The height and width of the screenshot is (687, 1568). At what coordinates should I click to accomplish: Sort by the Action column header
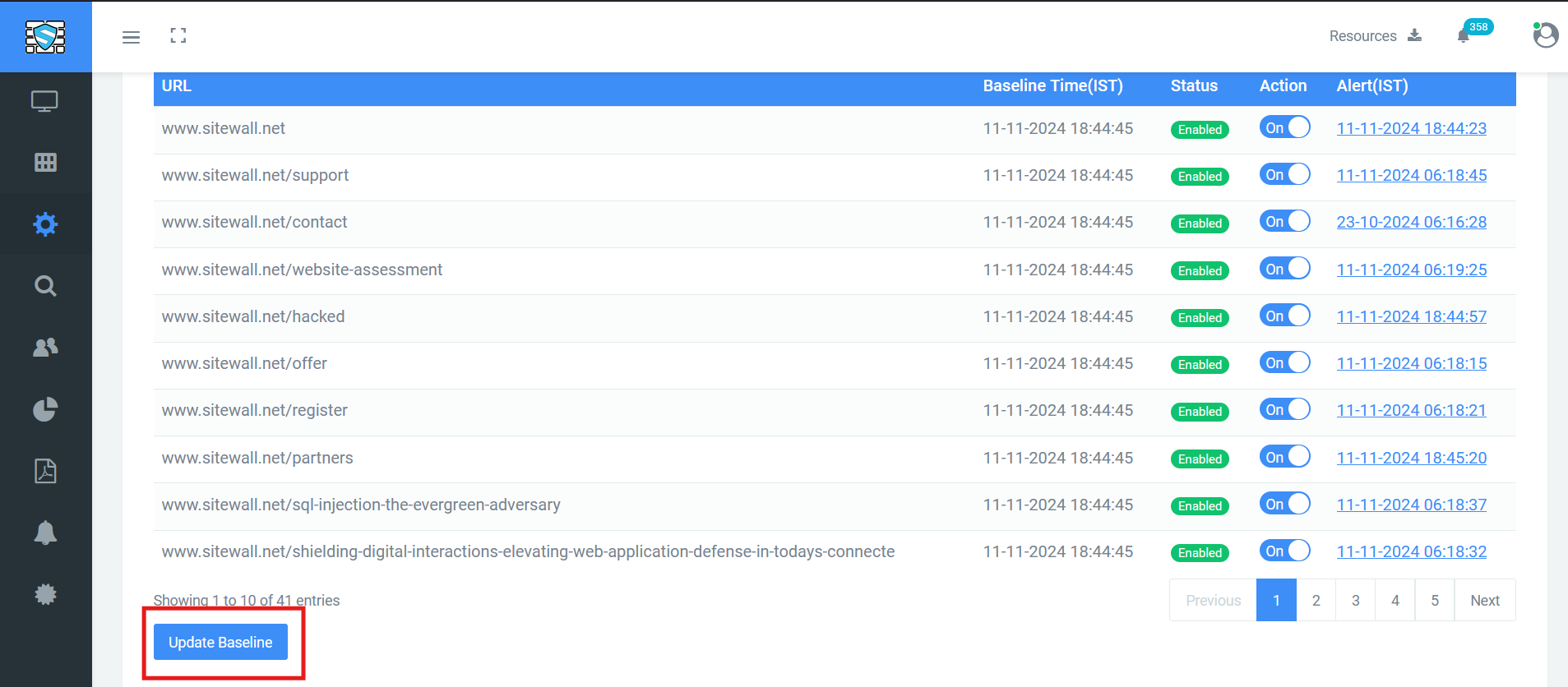[x=1283, y=85]
